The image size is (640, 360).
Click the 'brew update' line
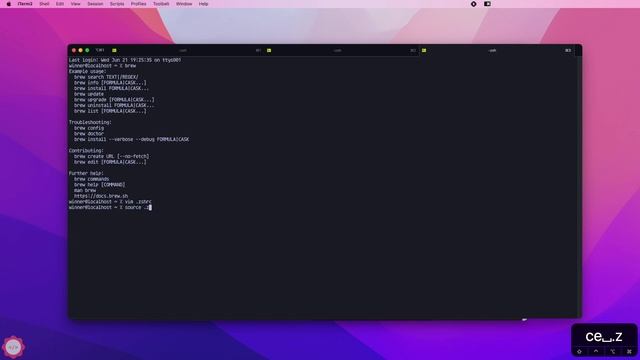click(x=89, y=94)
